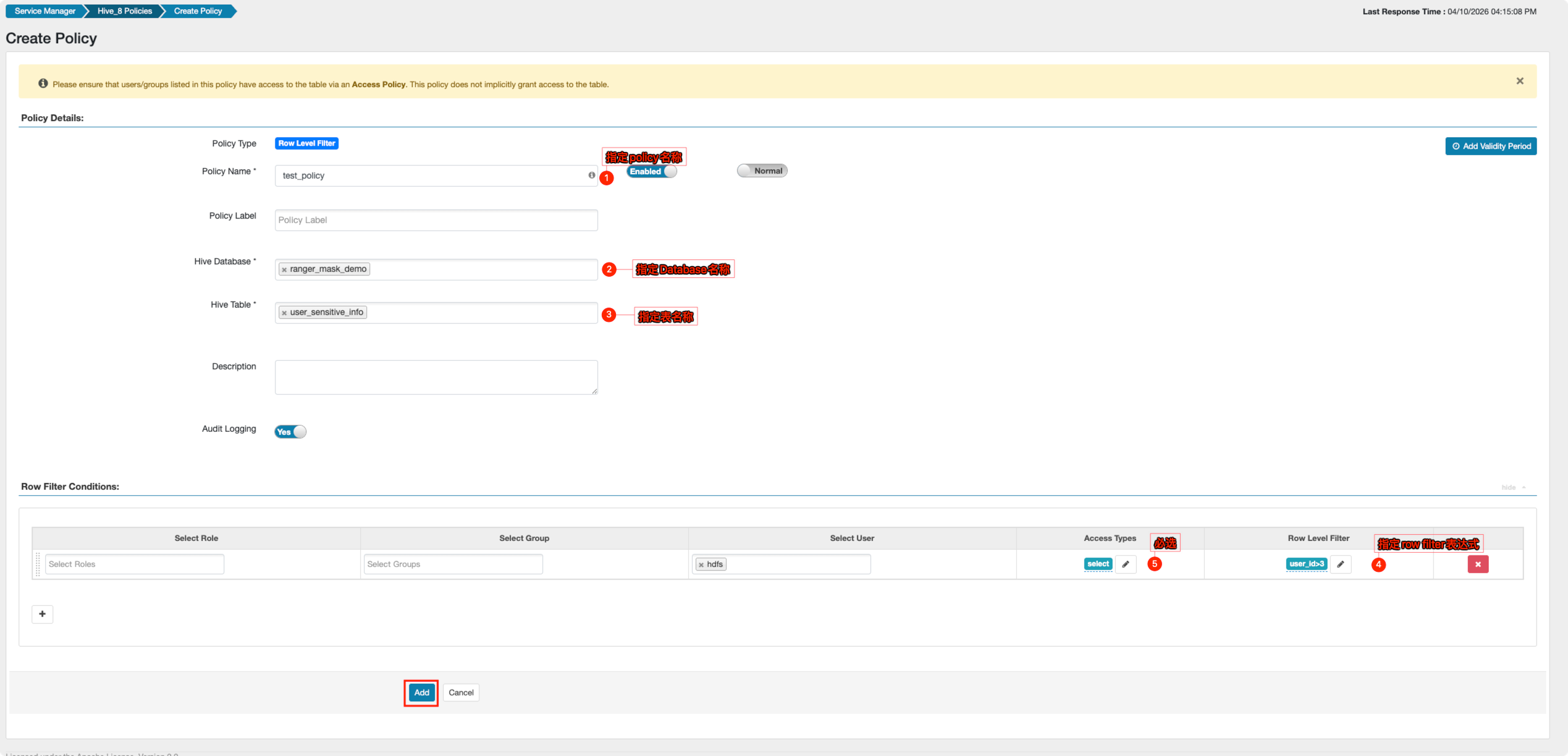Screen dimensions: 1568x756
Task: Remove hdfs user tag
Action: pyautogui.click(x=701, y=565)
